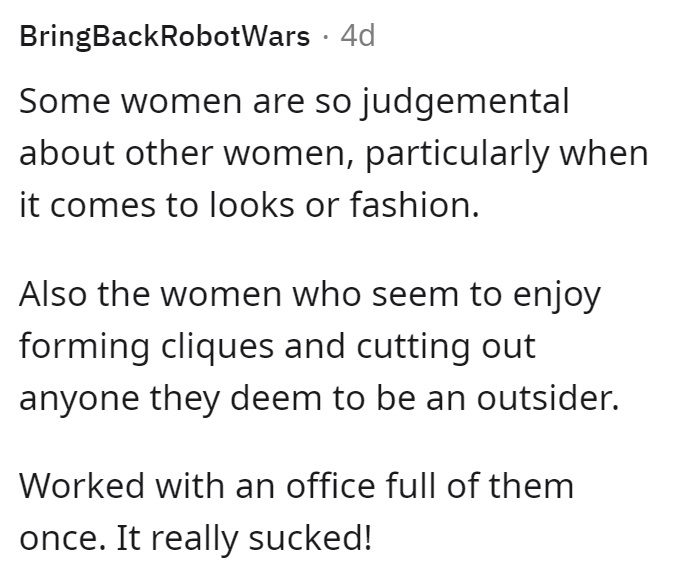The image size is (688, 570).
Task: Click the word "outsider." in the comment
Action: coord(548,398)
